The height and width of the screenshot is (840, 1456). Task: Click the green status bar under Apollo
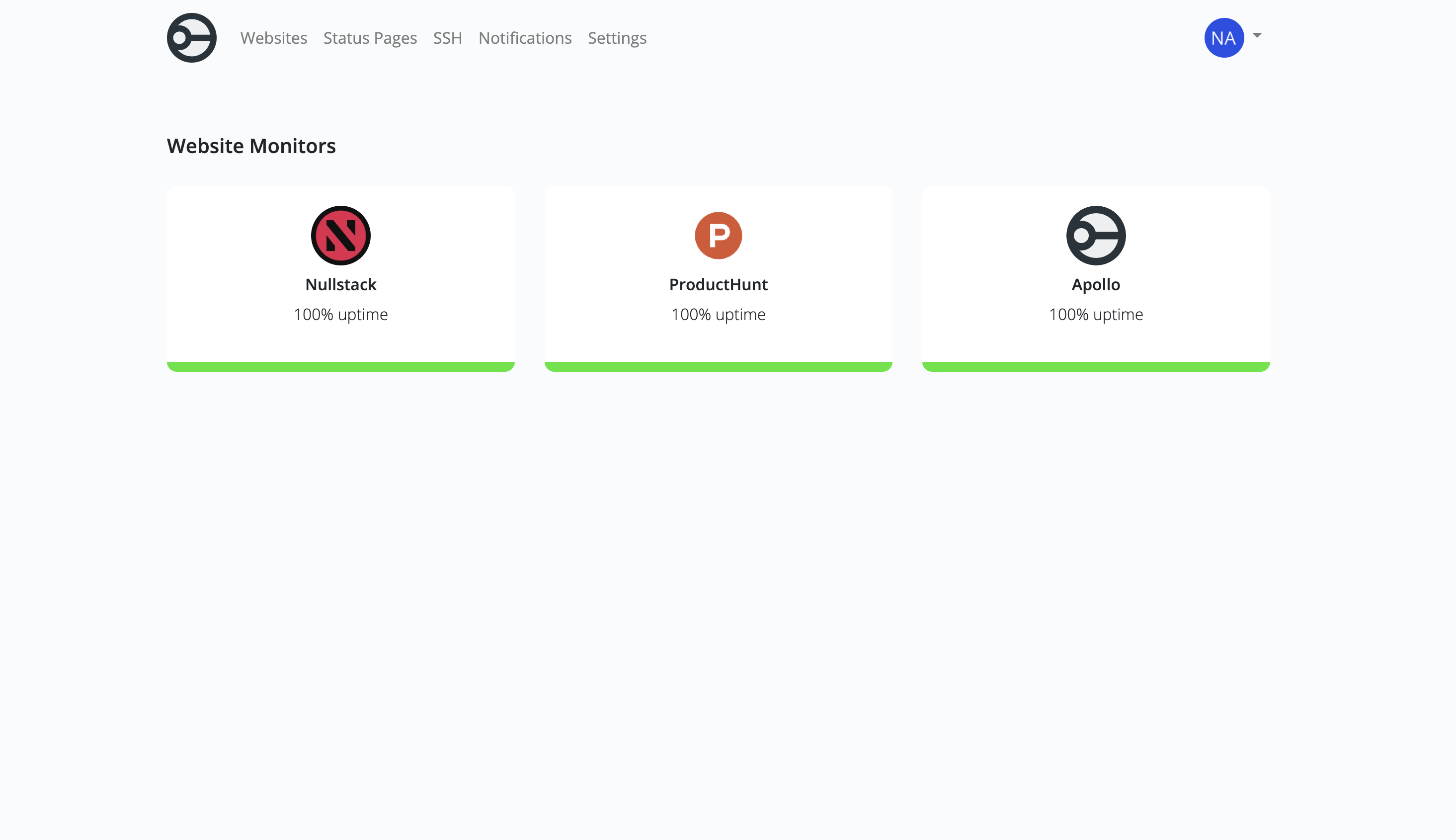click(x=1096, y=366)
